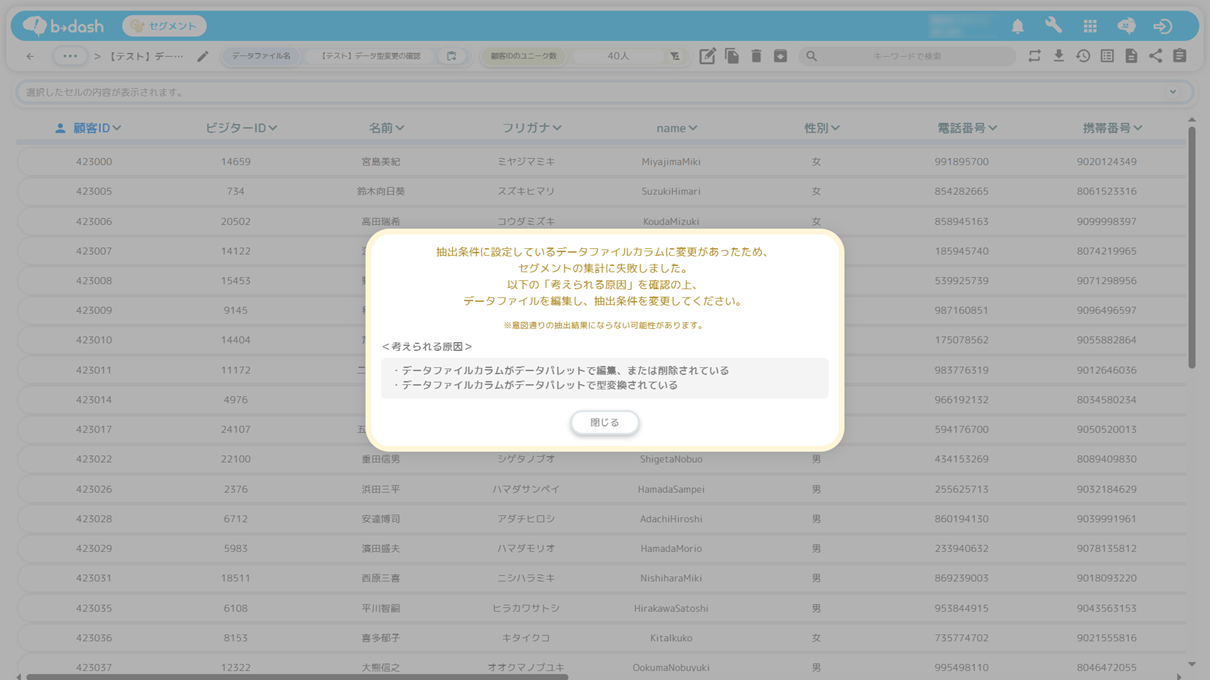
Task: Expand the 顧客ID column dropdown
Action: pyautogui.click(x=117, y=128)
